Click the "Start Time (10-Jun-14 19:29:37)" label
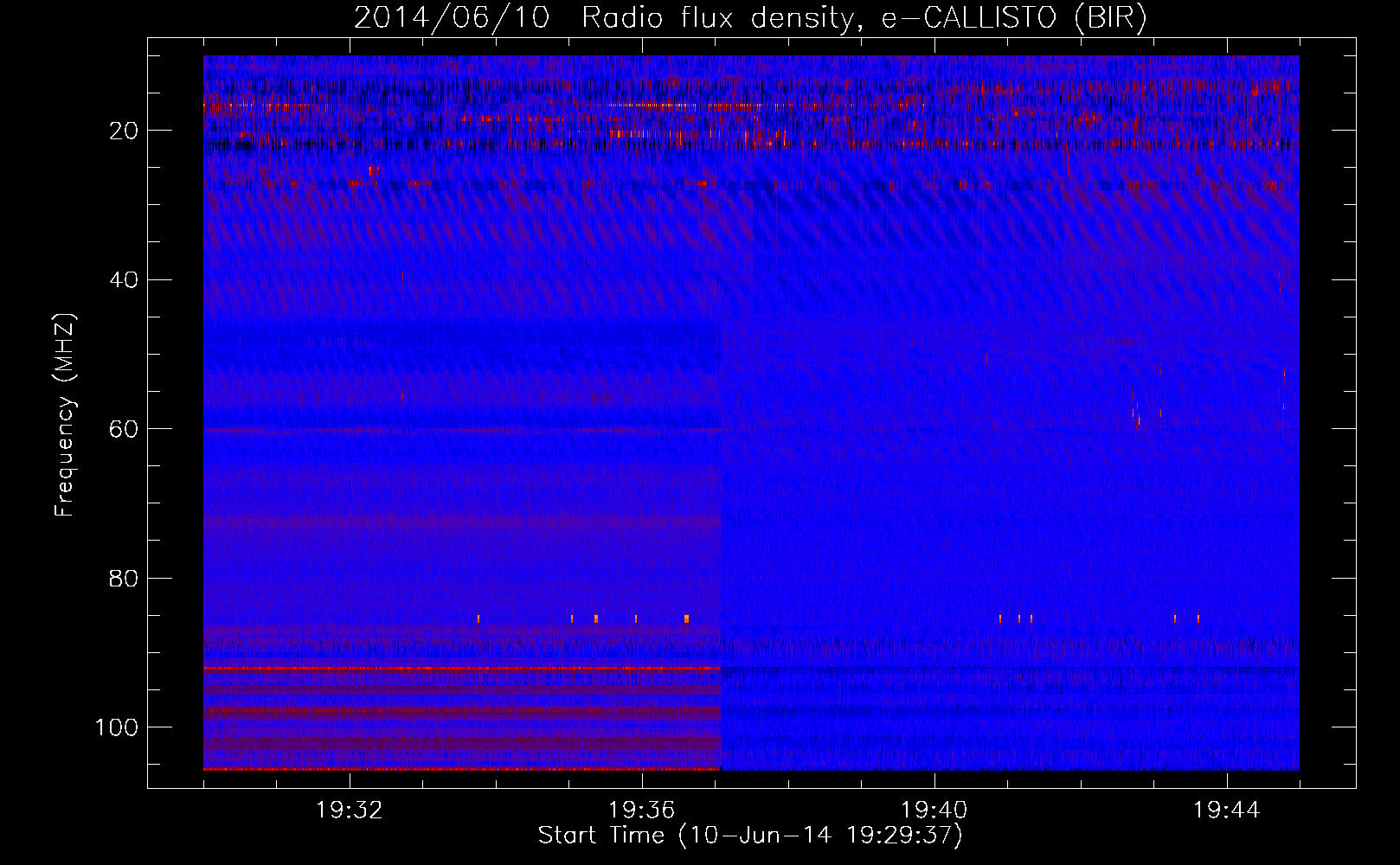The height and width of the screenshot is (865, 1400). pos(750,836)
